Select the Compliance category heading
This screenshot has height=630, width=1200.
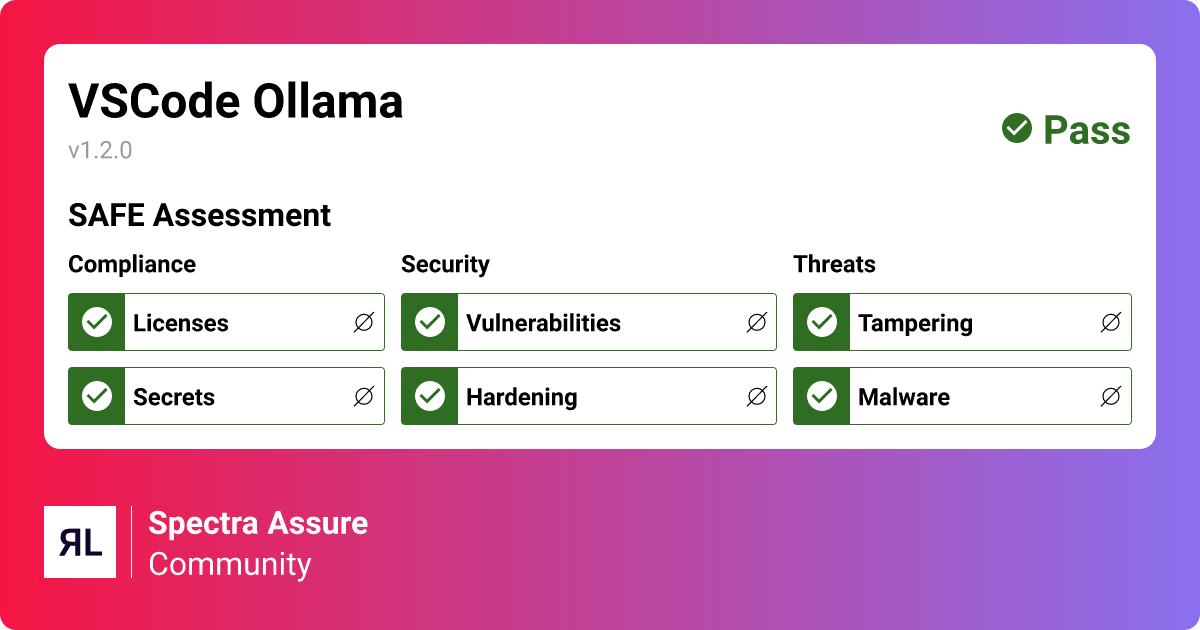pyautogui.click(x=132, y=264)
